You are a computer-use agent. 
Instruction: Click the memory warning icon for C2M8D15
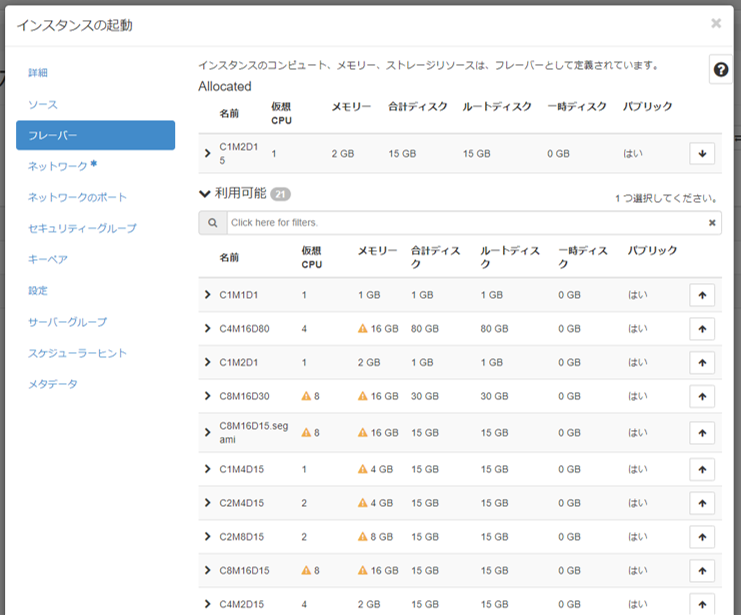(x=362, y=537)
